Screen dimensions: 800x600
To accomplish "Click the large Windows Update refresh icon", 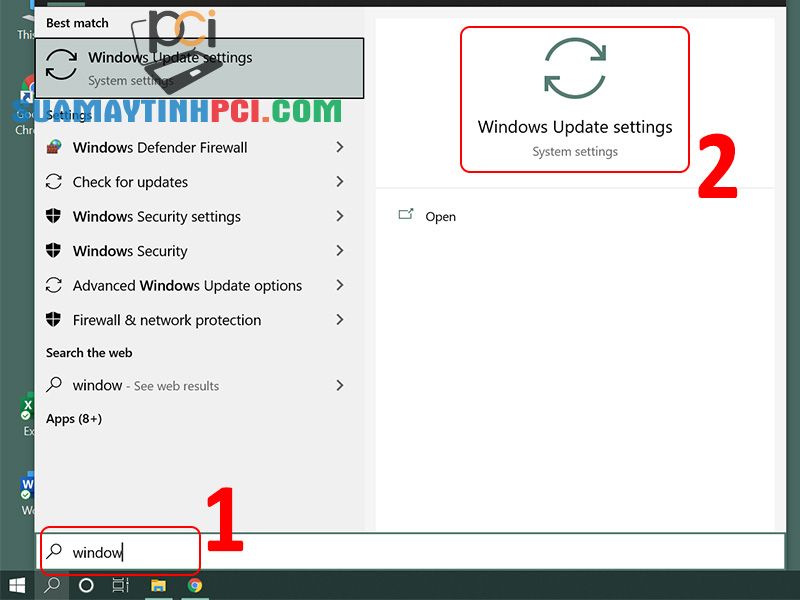I will pos(575,66).
